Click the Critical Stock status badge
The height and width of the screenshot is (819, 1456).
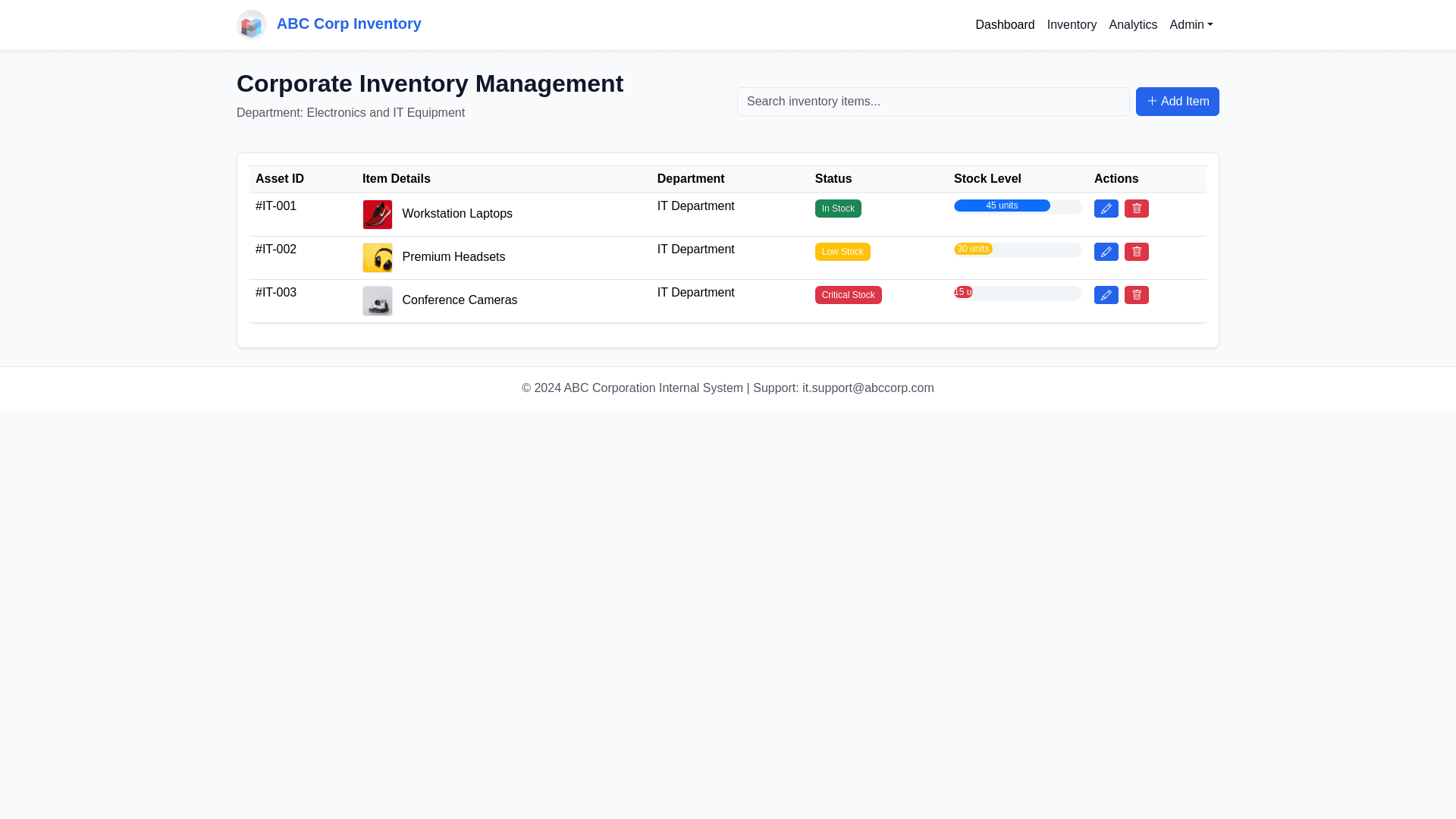pos(848,295)
